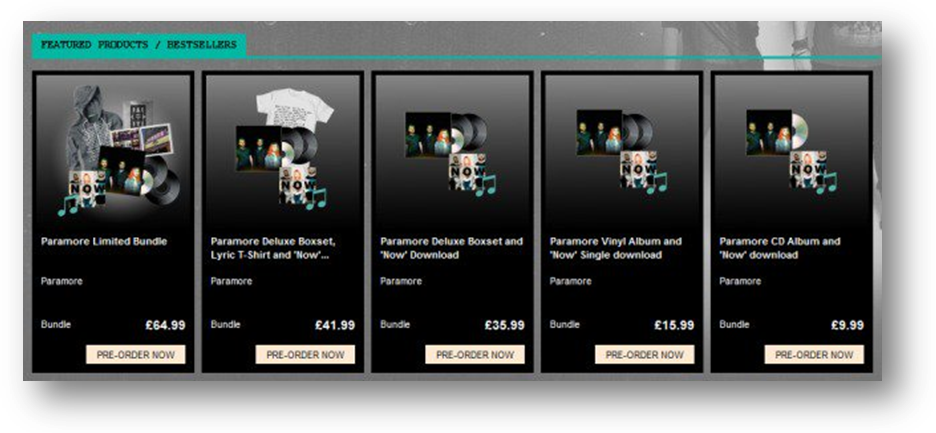The width and height of the screenshot is (936, 433).
Task: Pre-order the £64.99 Limited Bundle
Action: pyautogui.click(x=136, y=354)
